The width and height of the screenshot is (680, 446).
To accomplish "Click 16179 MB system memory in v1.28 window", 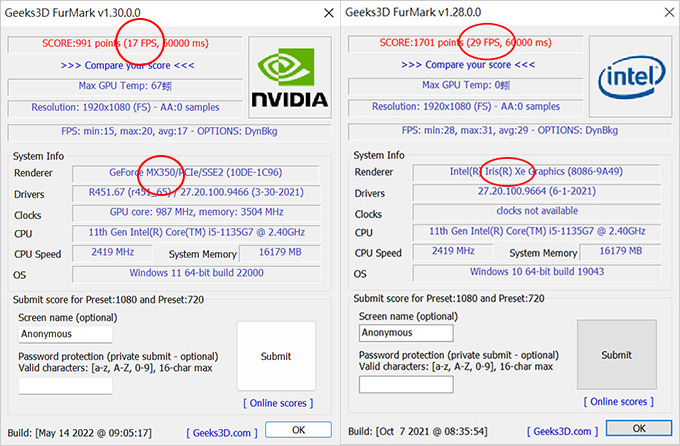I will pyautogui.click(x=620, y=251).
